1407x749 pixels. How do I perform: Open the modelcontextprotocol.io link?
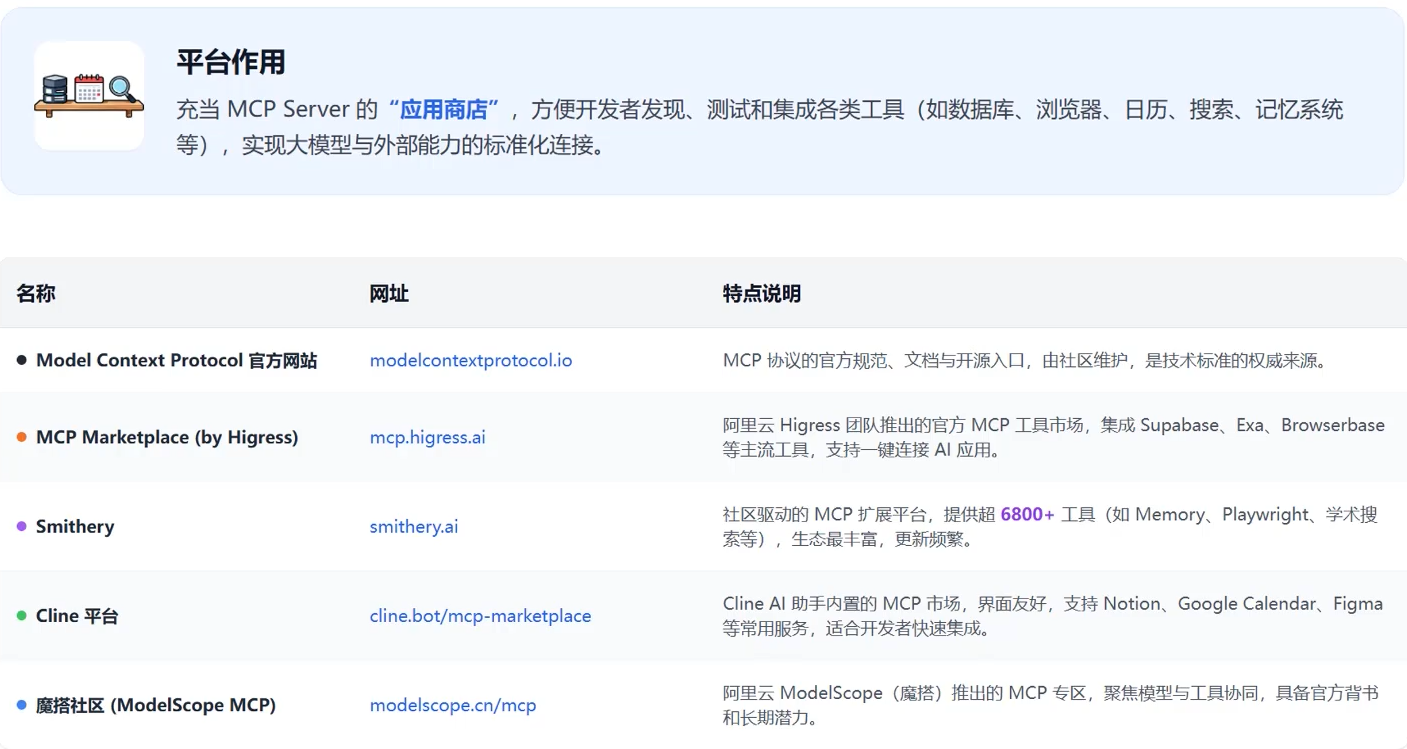[x=471, y=360]
